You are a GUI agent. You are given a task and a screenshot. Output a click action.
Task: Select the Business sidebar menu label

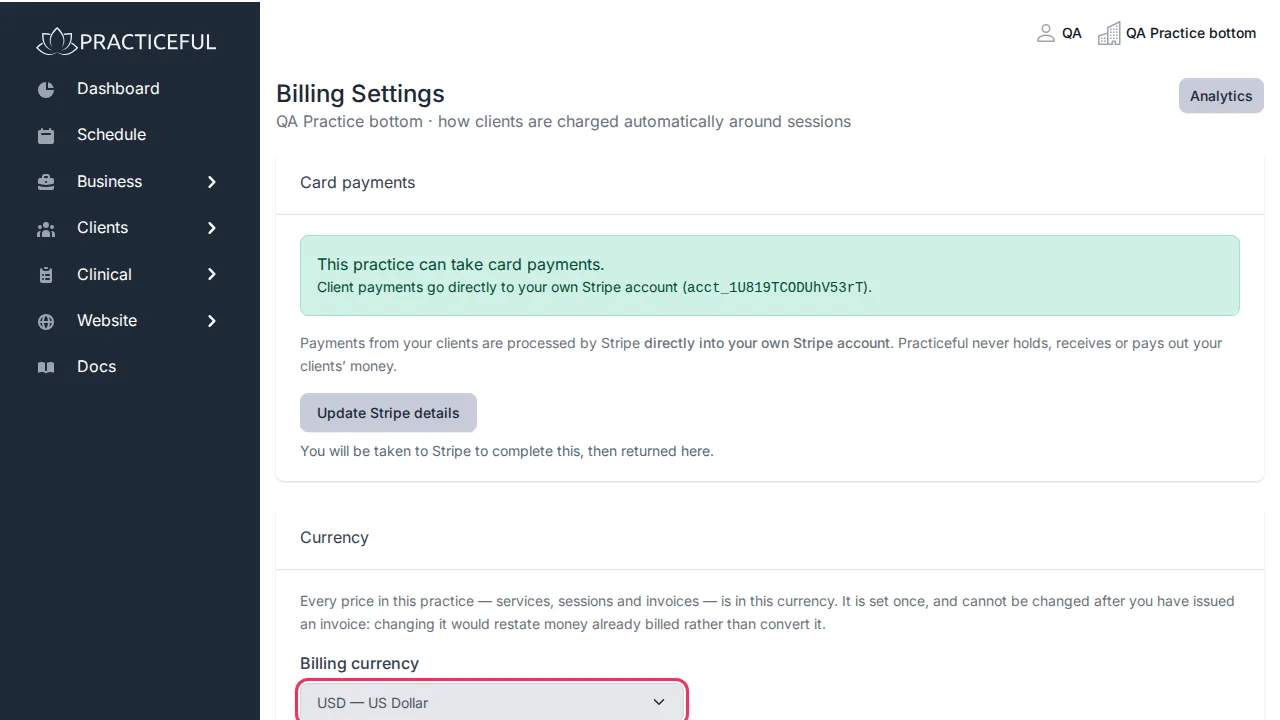[x=109, y=182]
